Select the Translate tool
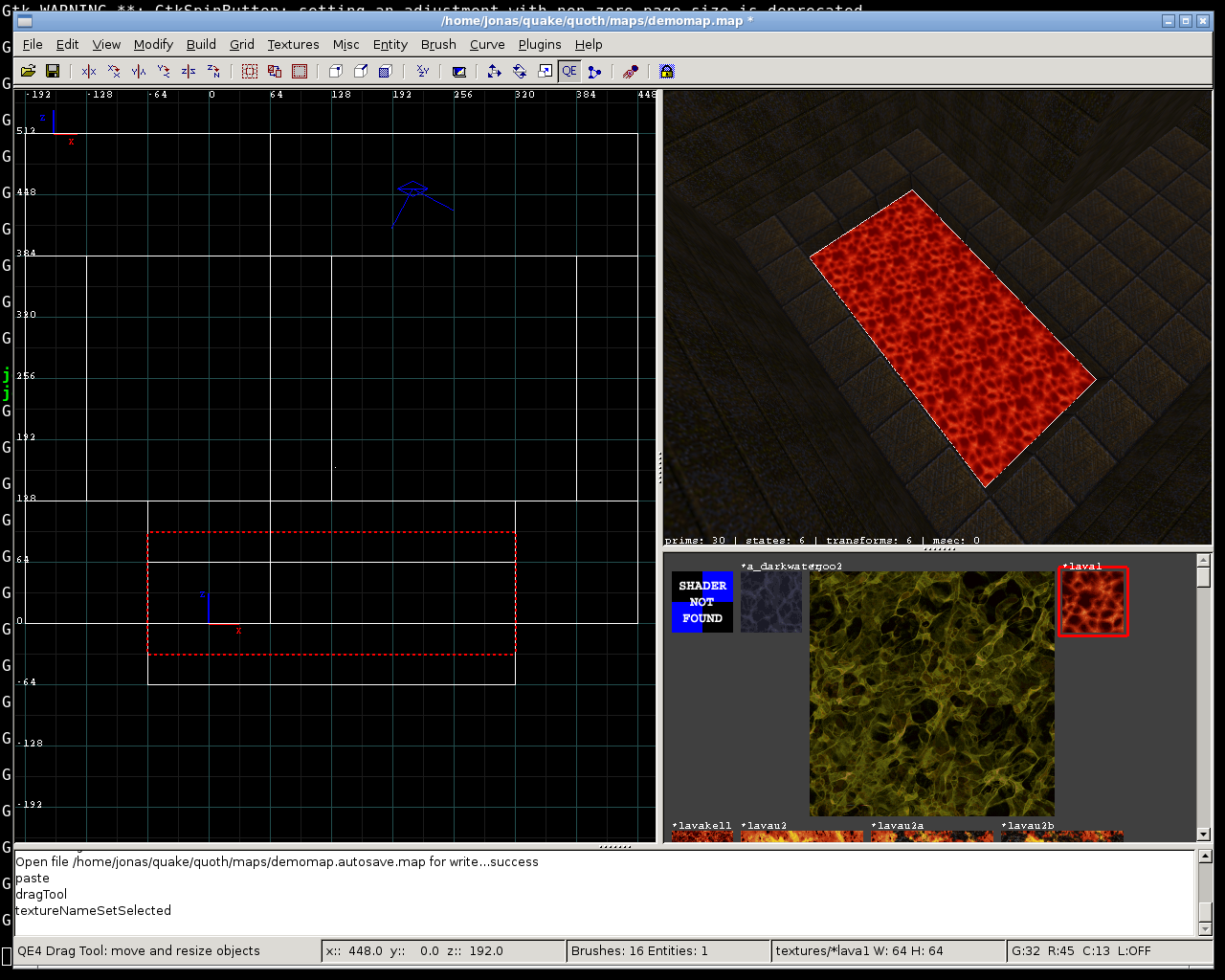 (x=495, y=71)
